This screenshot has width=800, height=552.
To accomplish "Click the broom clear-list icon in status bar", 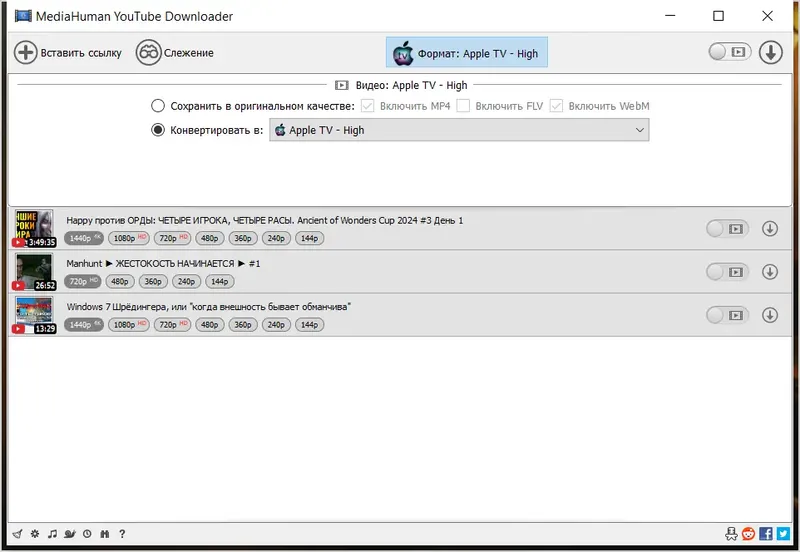I will [17, 534].
